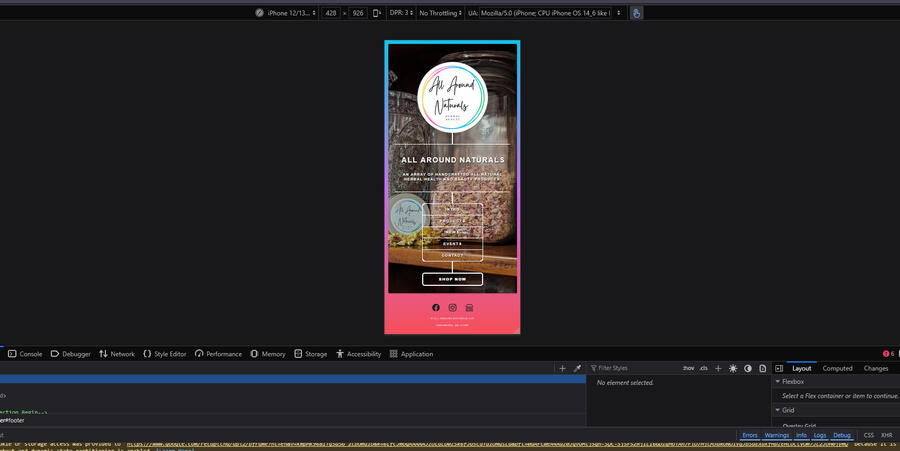Toggle the .cls class panel

click(x=703, y=368)
